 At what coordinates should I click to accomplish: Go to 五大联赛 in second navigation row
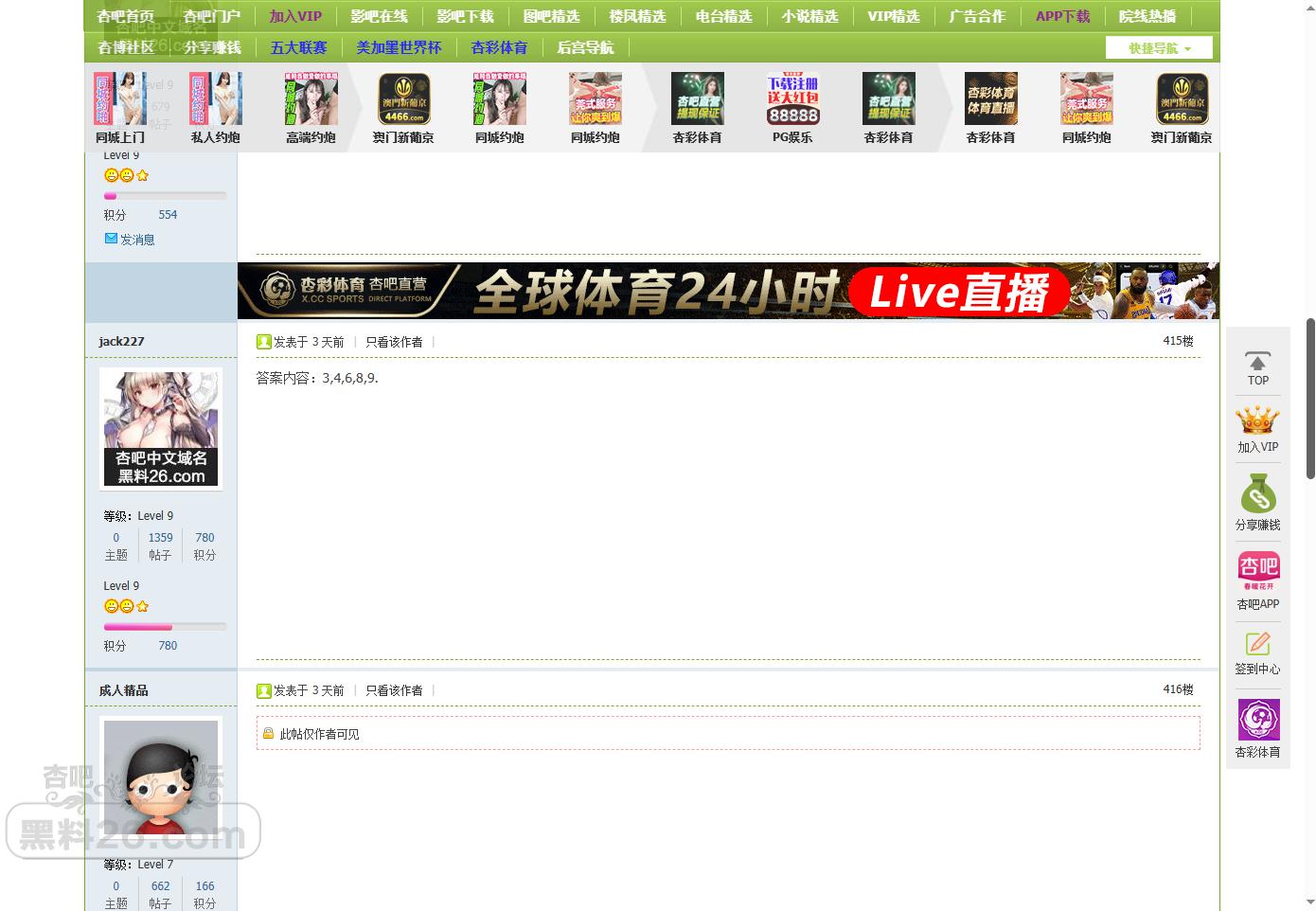(298, 47)
